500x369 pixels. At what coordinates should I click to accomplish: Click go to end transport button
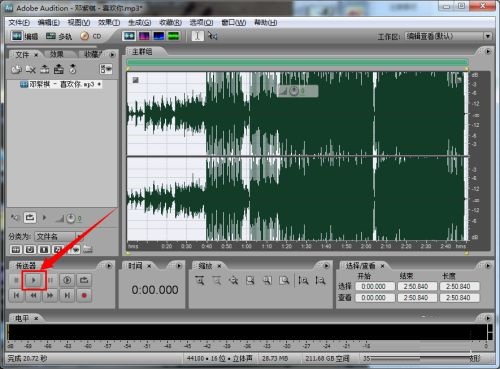pyautogui.click(x=67, y=295)
